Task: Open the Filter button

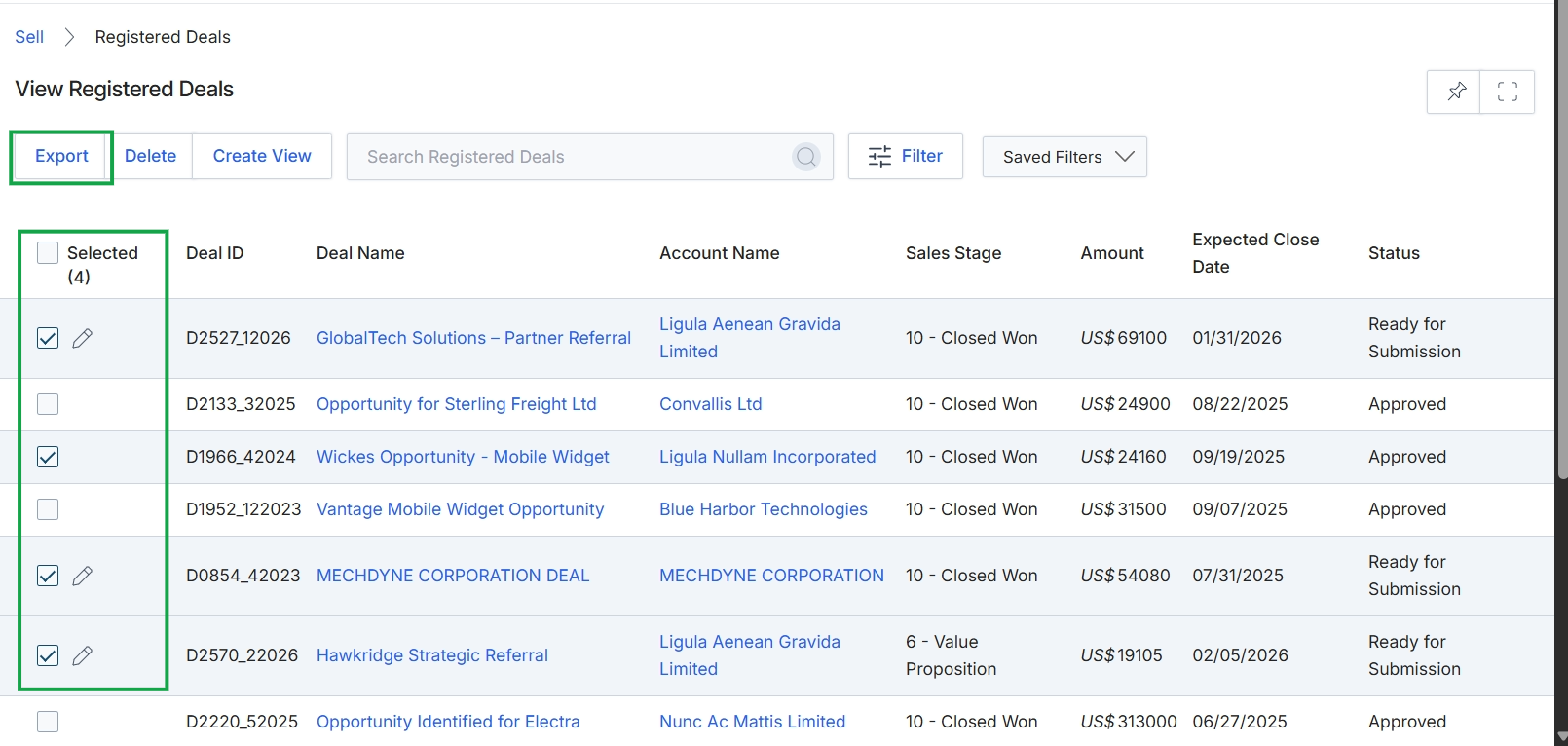Action: click(906, 156)
